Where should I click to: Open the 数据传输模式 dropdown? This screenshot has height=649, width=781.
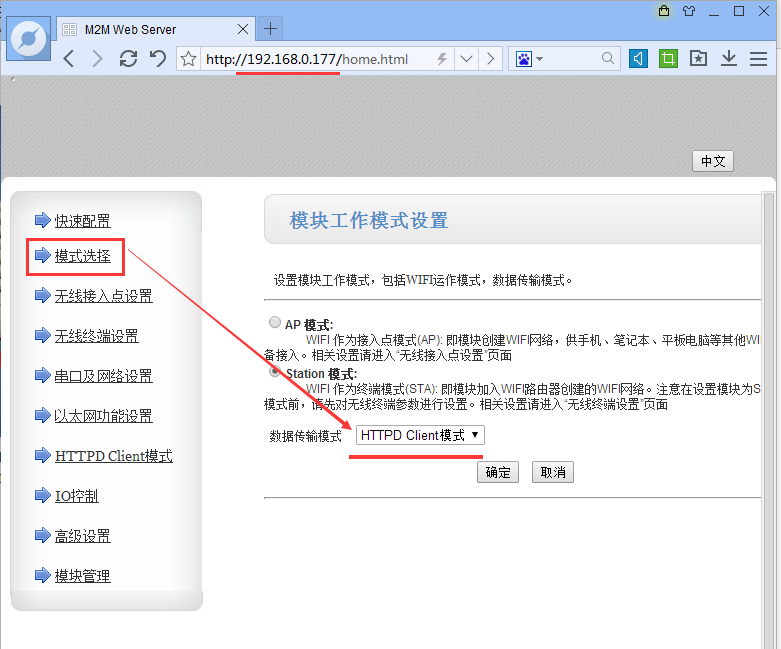(x=420, y=435)
